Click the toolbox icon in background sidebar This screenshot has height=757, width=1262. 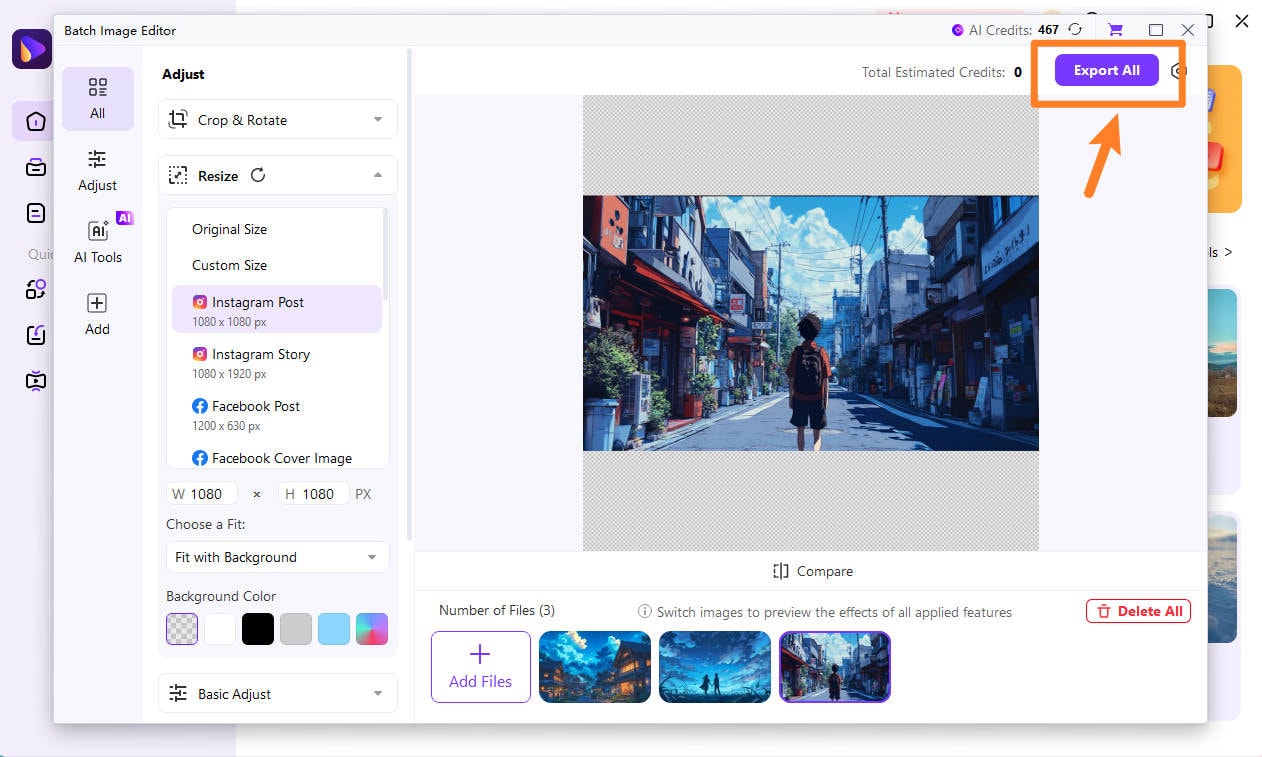[36, 167]
